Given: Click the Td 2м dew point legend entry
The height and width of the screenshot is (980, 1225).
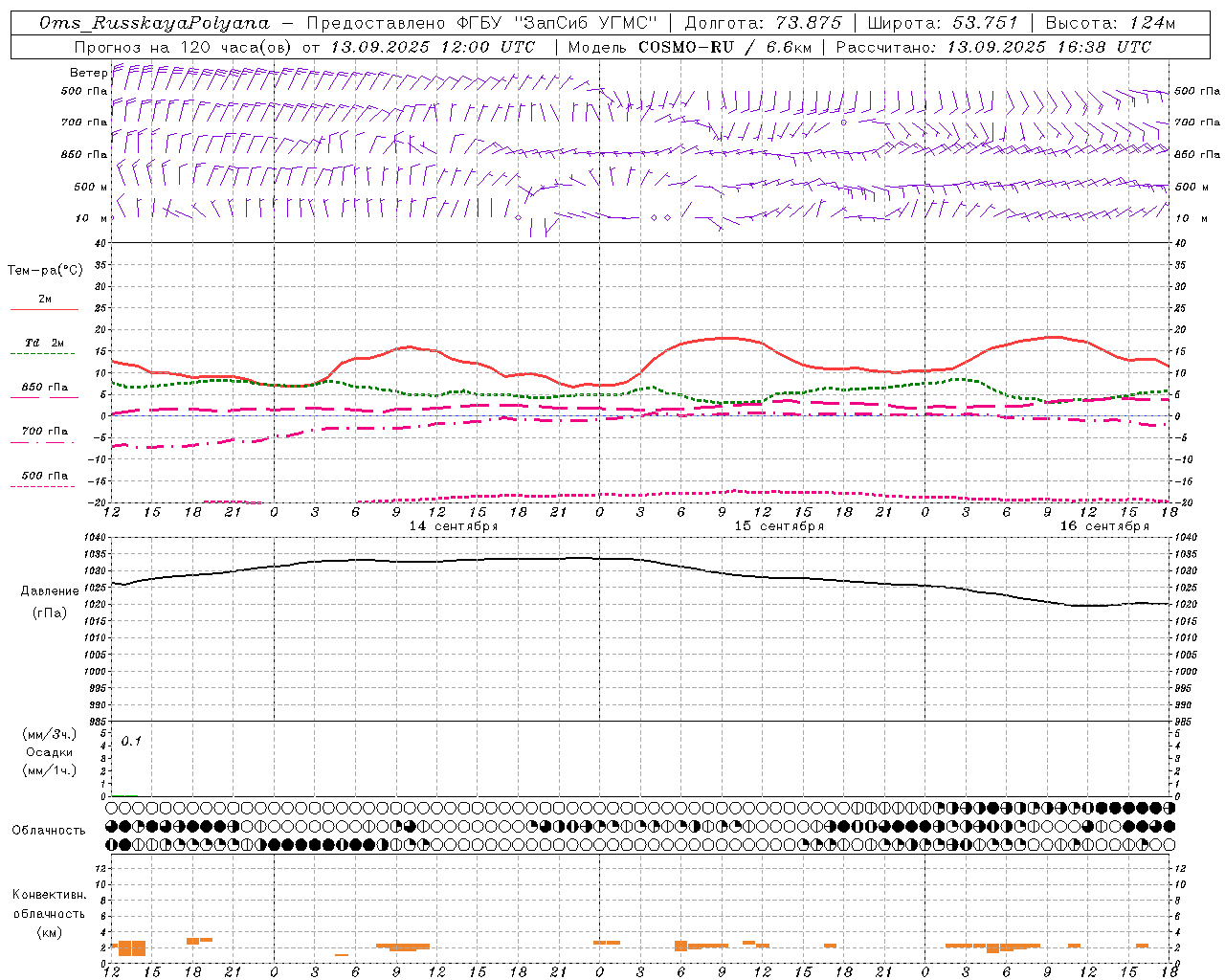Looking at the screenshot, I should (x=45, y=343).
